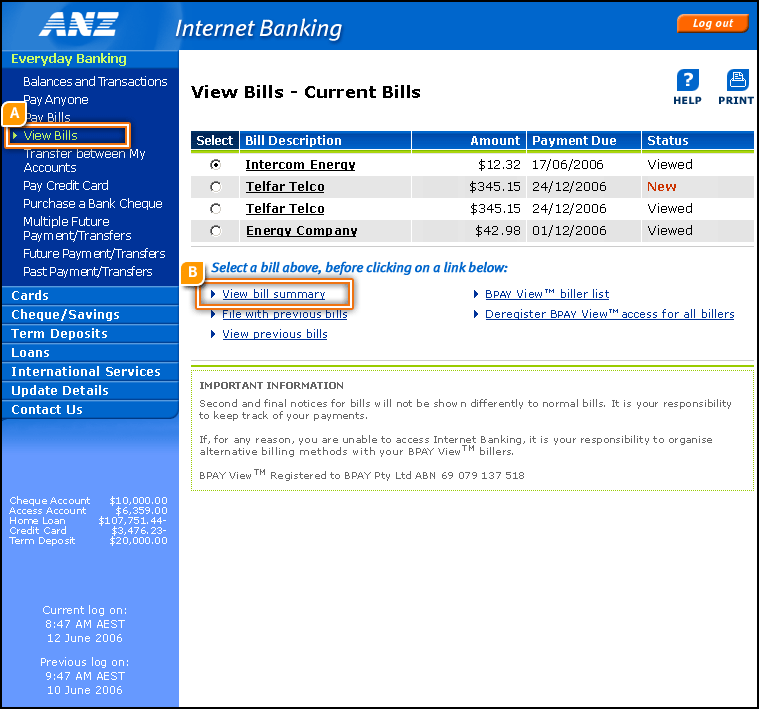Click the IMPORTANT INFORMATION heading
This screenshot has width=759, height=709.
coord(271,386)
